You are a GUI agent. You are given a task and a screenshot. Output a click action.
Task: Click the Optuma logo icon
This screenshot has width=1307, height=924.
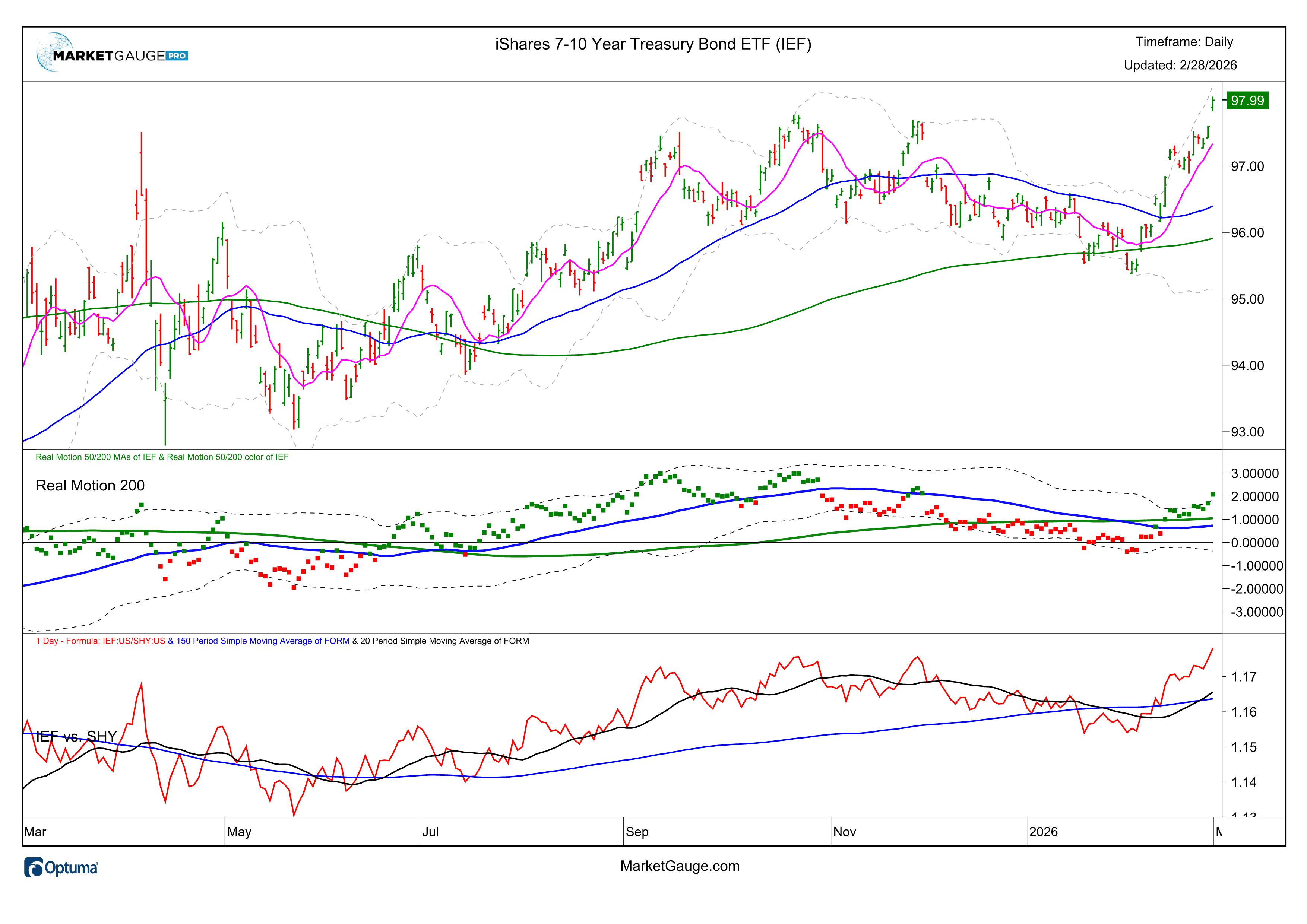(34, 868)
